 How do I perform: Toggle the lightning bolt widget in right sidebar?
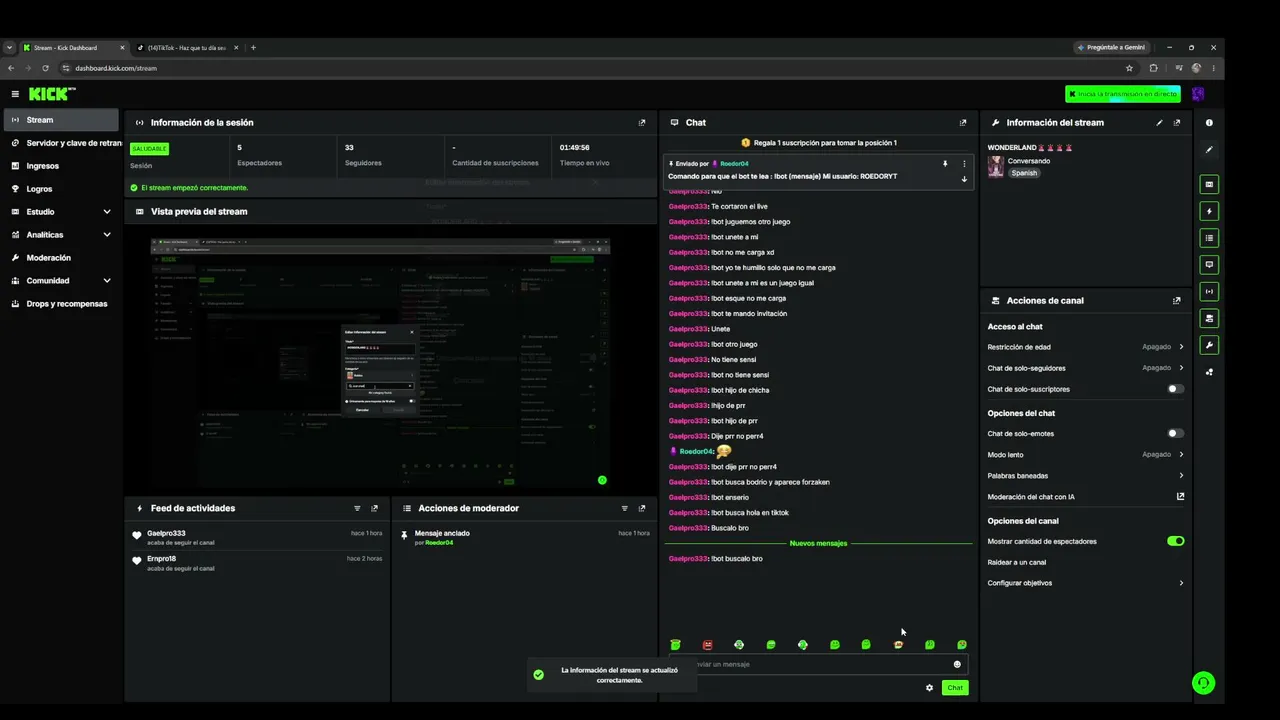coord(1209,211)
